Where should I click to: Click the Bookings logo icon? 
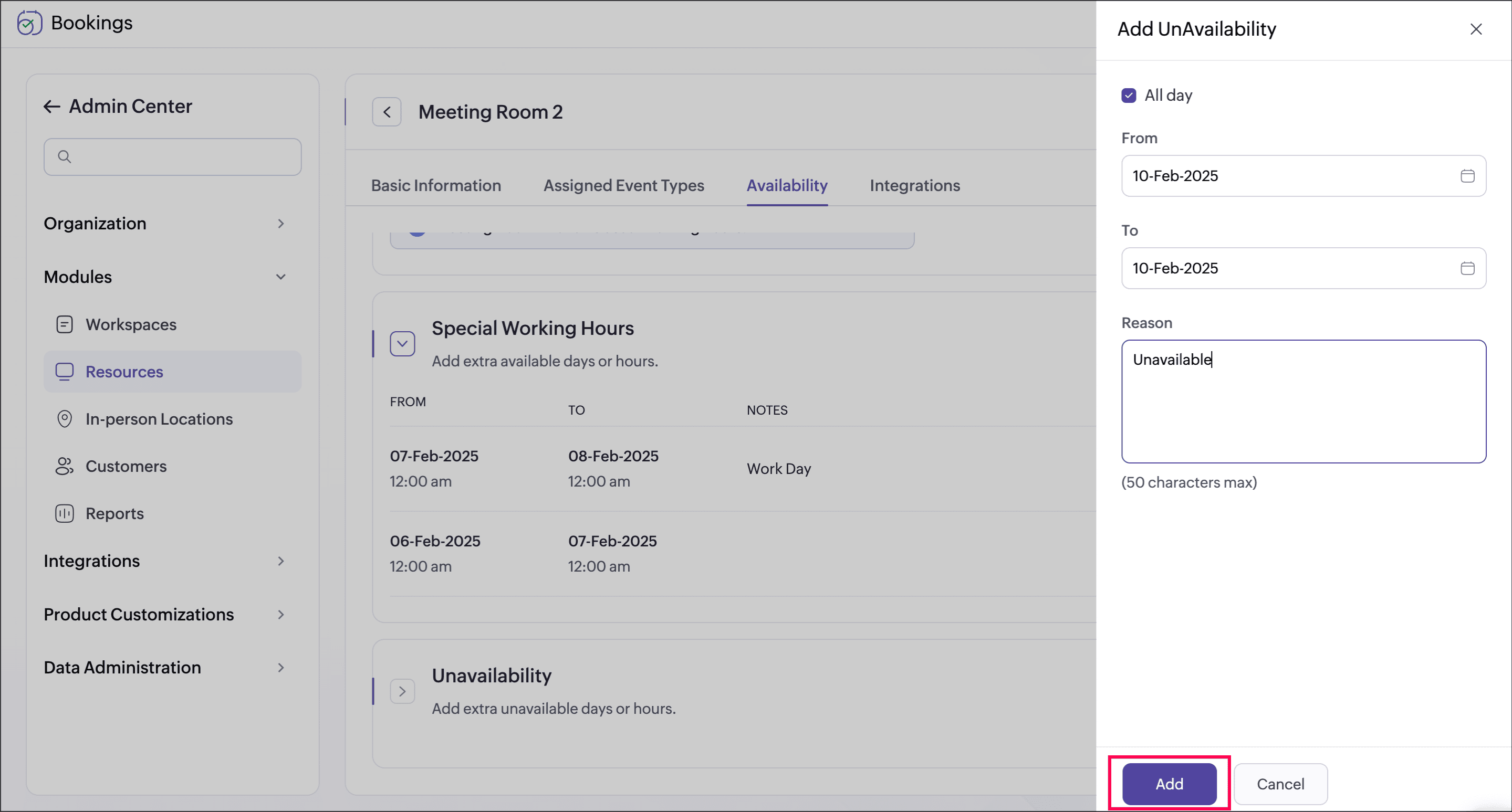pos(29,23)
